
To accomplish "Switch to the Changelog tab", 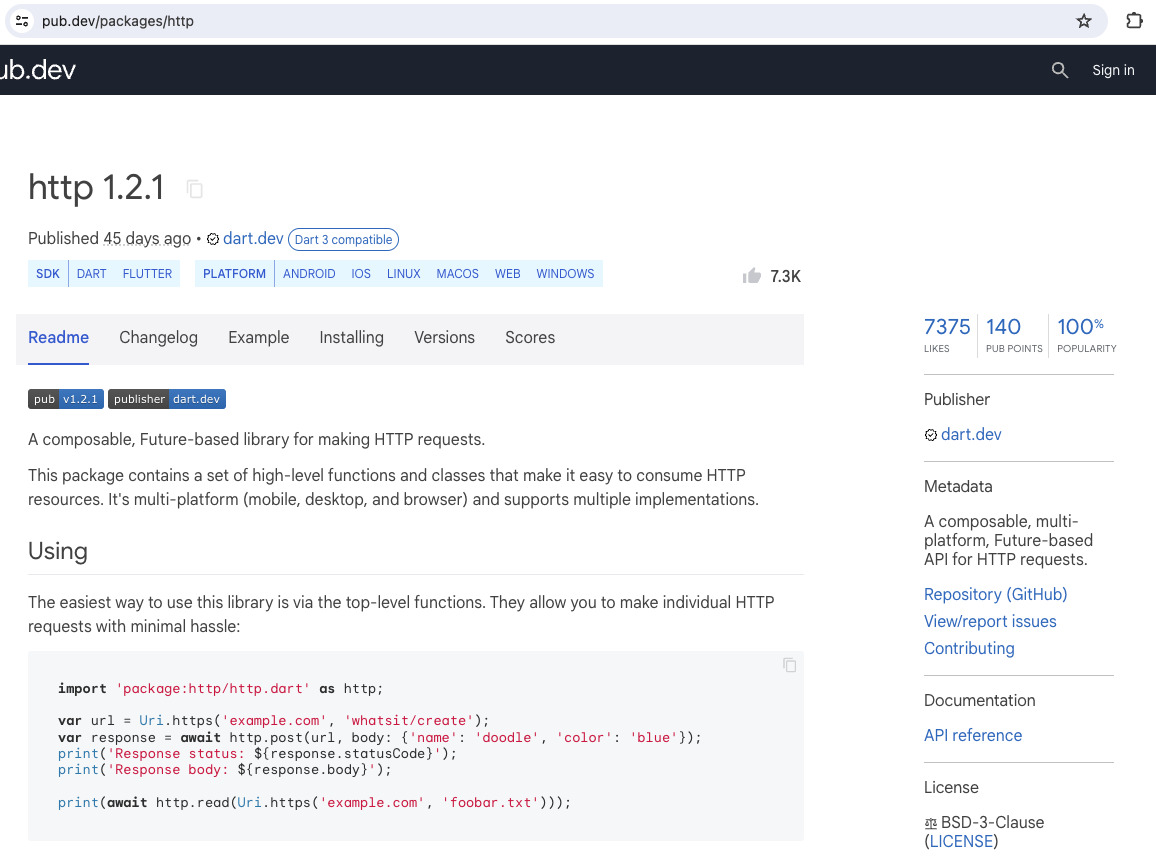I will 158,338.
